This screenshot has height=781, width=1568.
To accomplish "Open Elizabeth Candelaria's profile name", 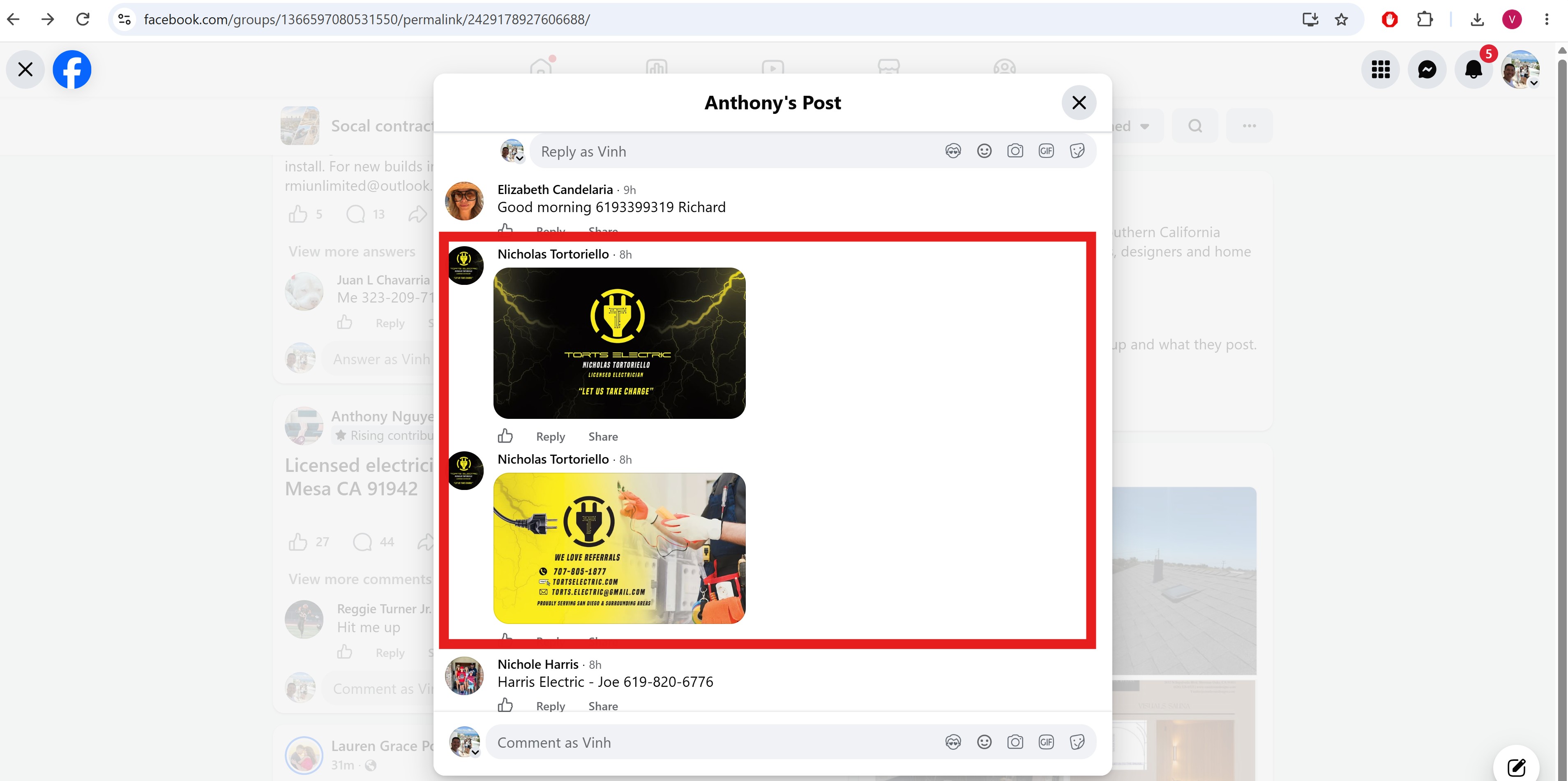I will pyautogui.click(x=555, y=190).
